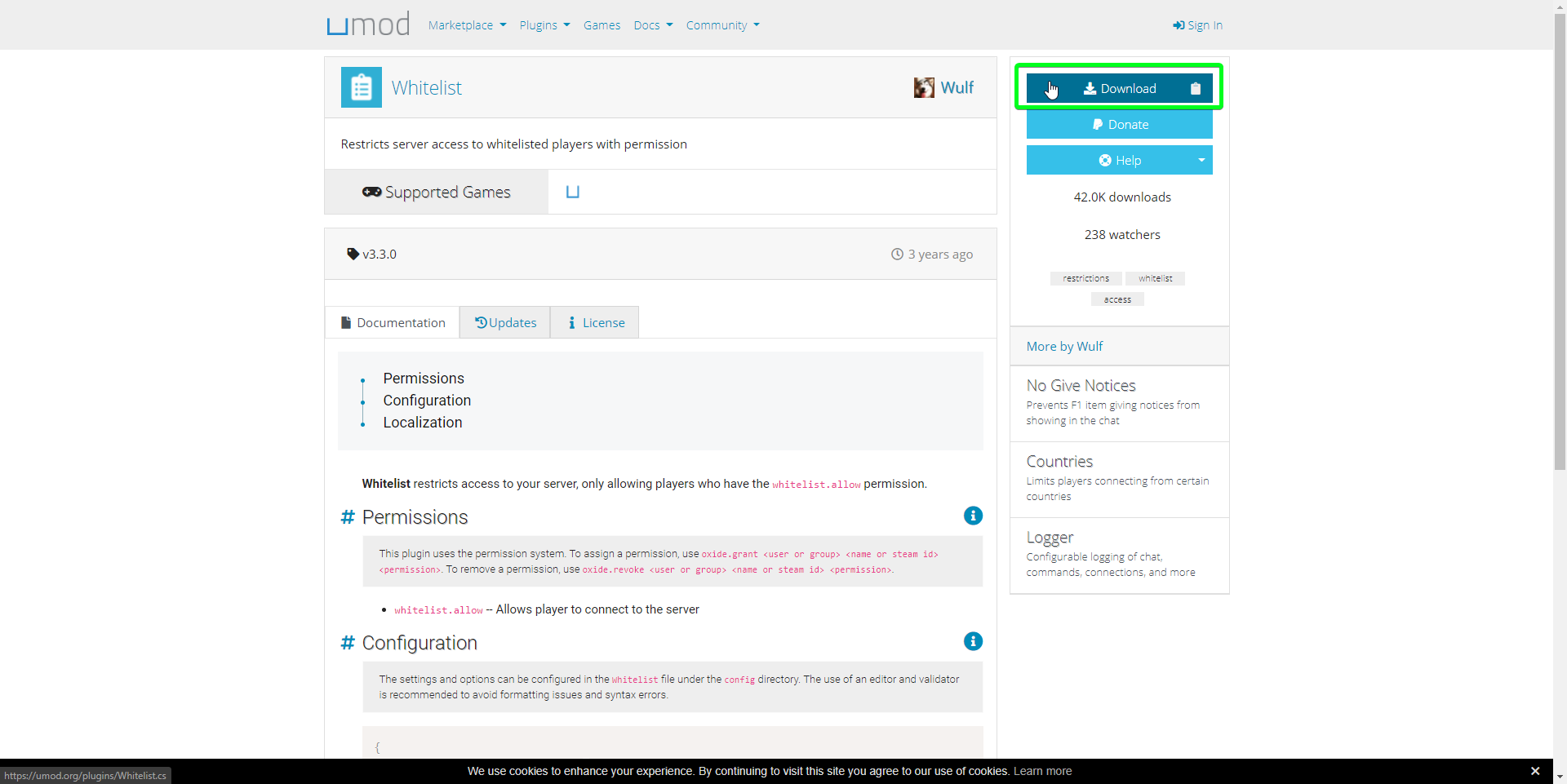1567x784 pixels.
Task: Click the # anchor beside Configuration heading
Action: click(348, 643)
